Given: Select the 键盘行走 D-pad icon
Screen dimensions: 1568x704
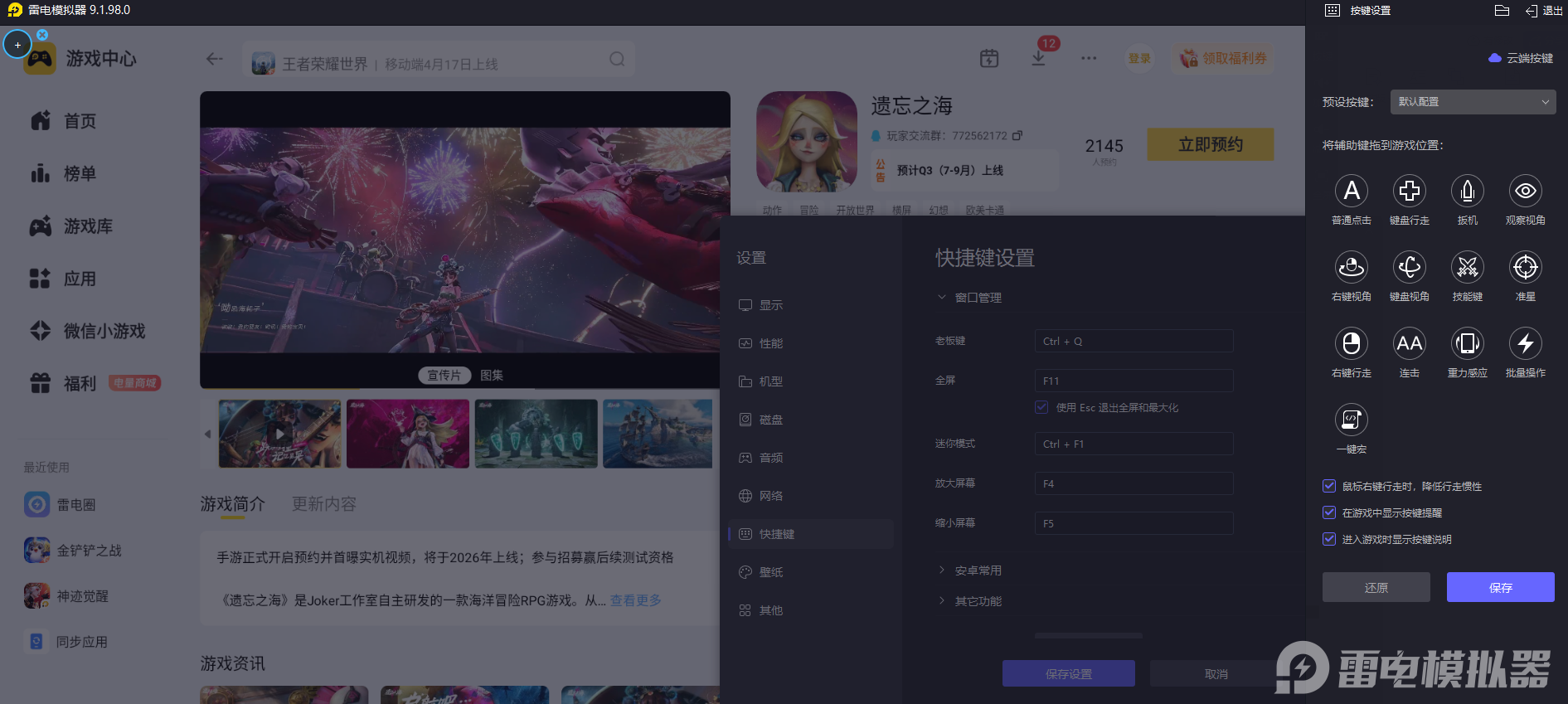Looking at the screenshot, I should (1409, 192).
